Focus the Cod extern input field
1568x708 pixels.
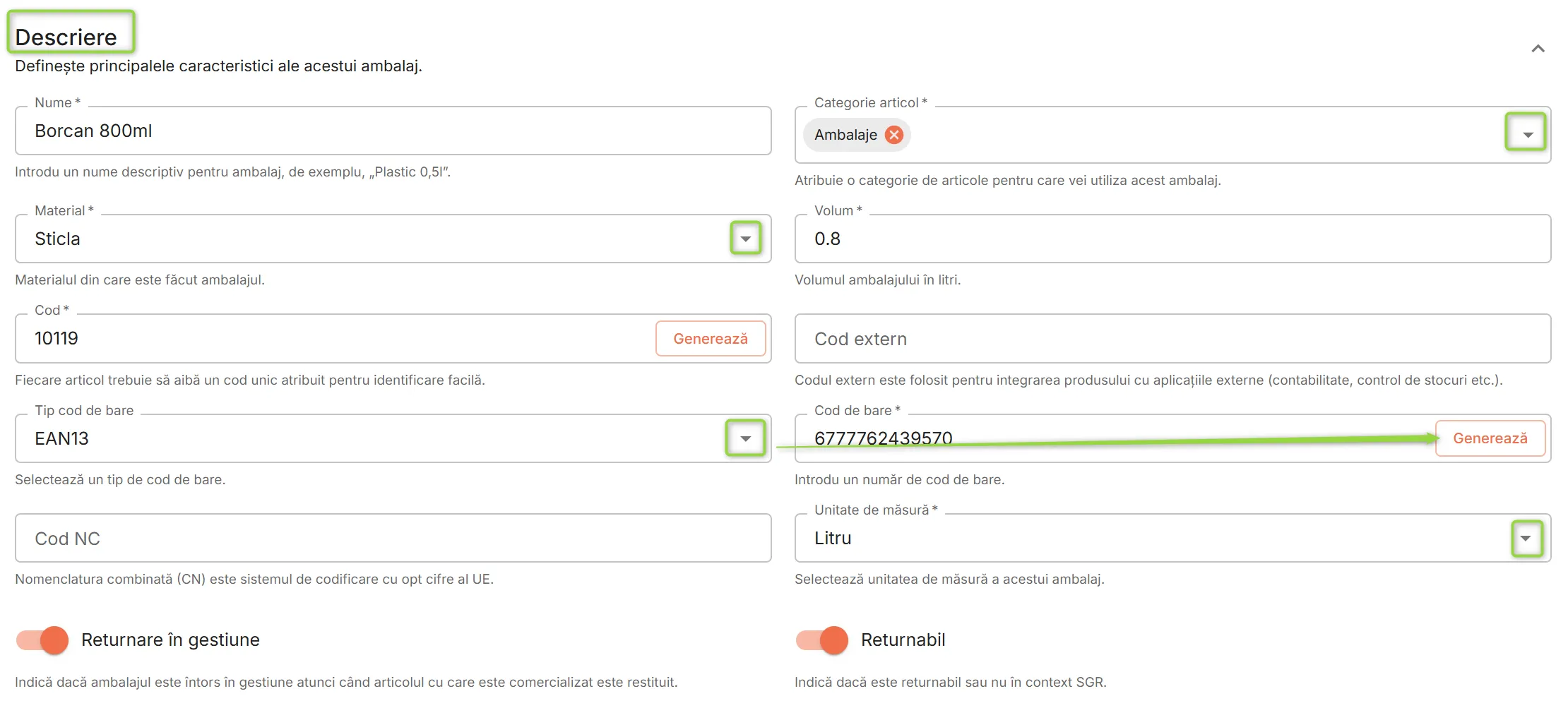[1172, 339]
